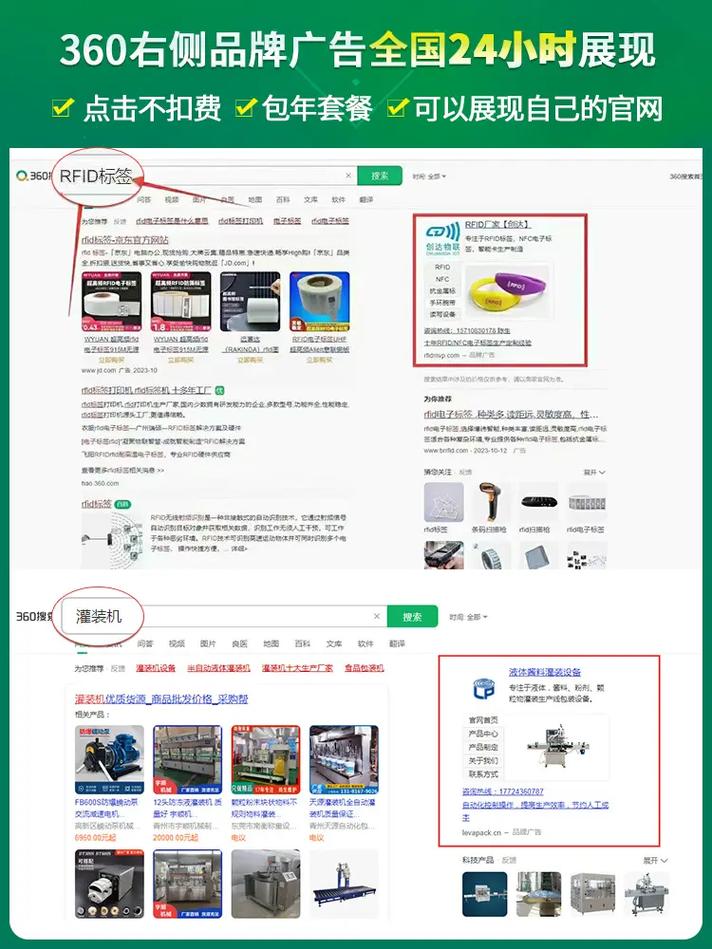Click the 360搜索 logo beside the 灌装机 search

[x=35, y=616]
